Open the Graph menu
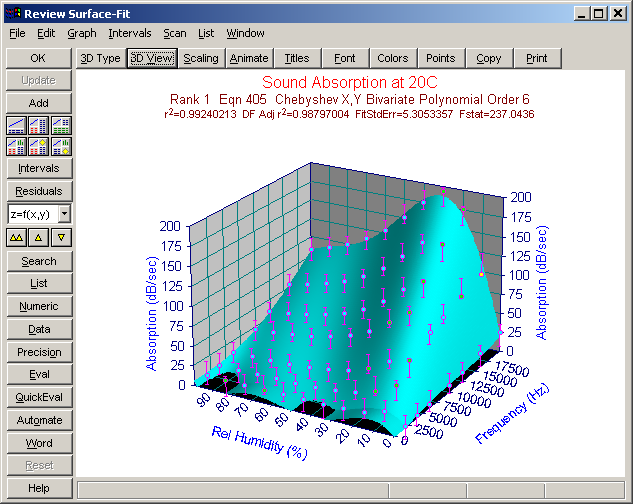The width and height of the screenshot is (633, 504). coord(82,33)
